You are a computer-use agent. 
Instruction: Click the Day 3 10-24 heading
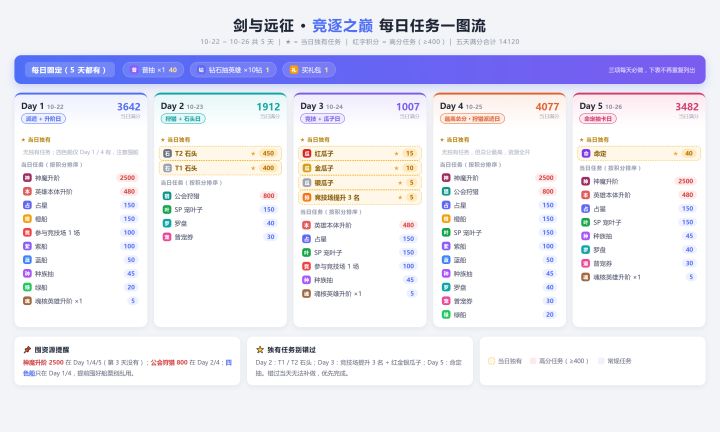321,106
